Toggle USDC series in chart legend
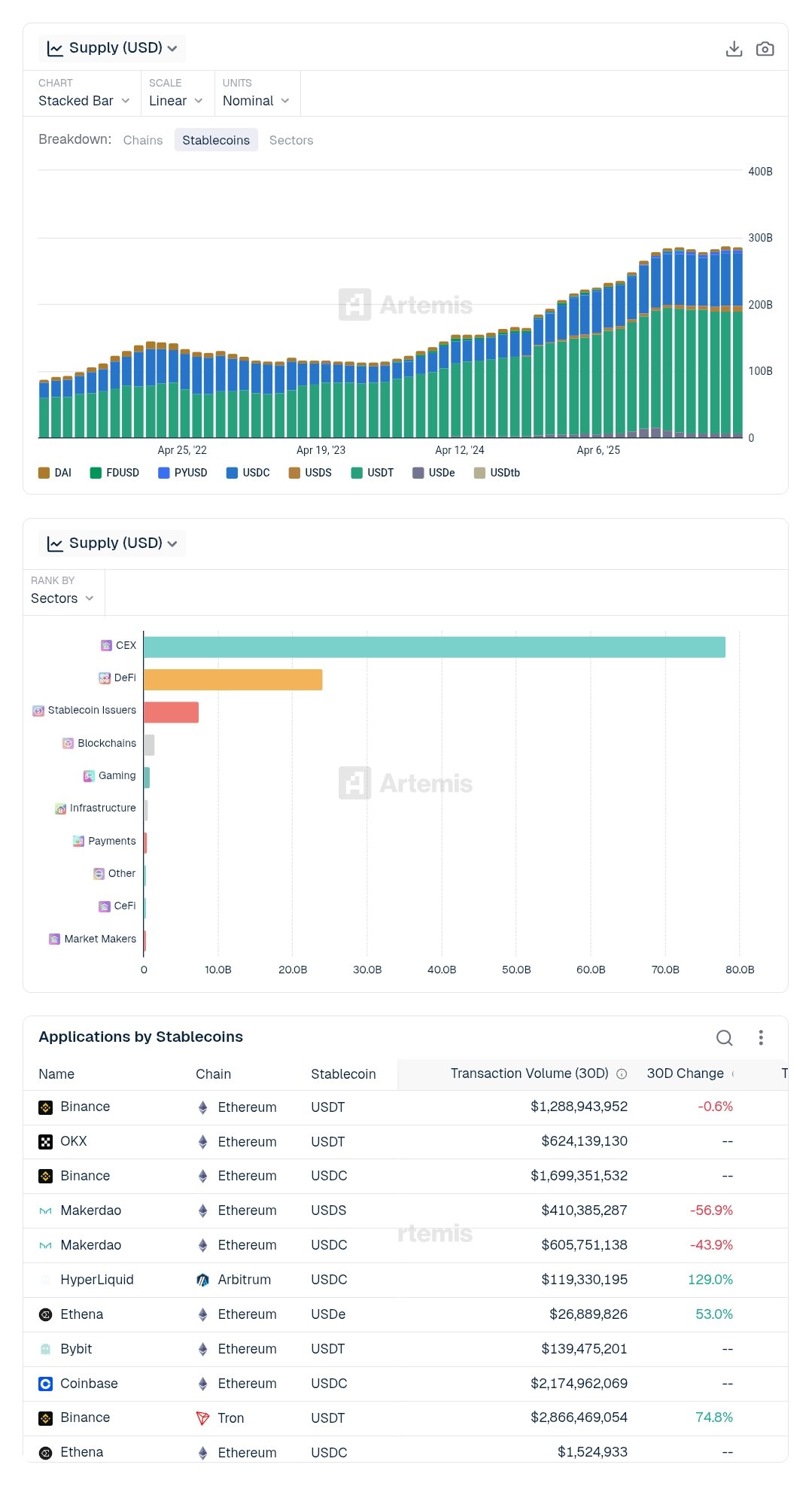The image size is (812, 1492). coord(248,473)
